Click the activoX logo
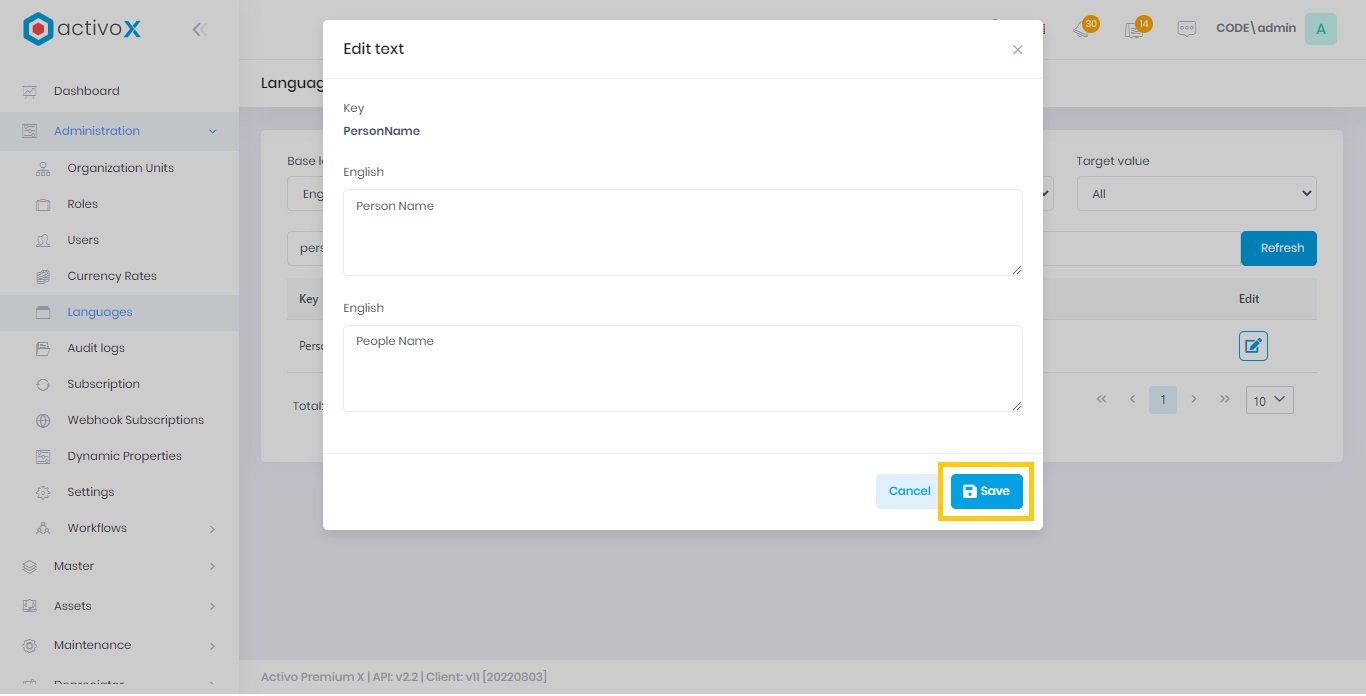The width and height of the screenshot is (1366, 696). pos(82,29)
